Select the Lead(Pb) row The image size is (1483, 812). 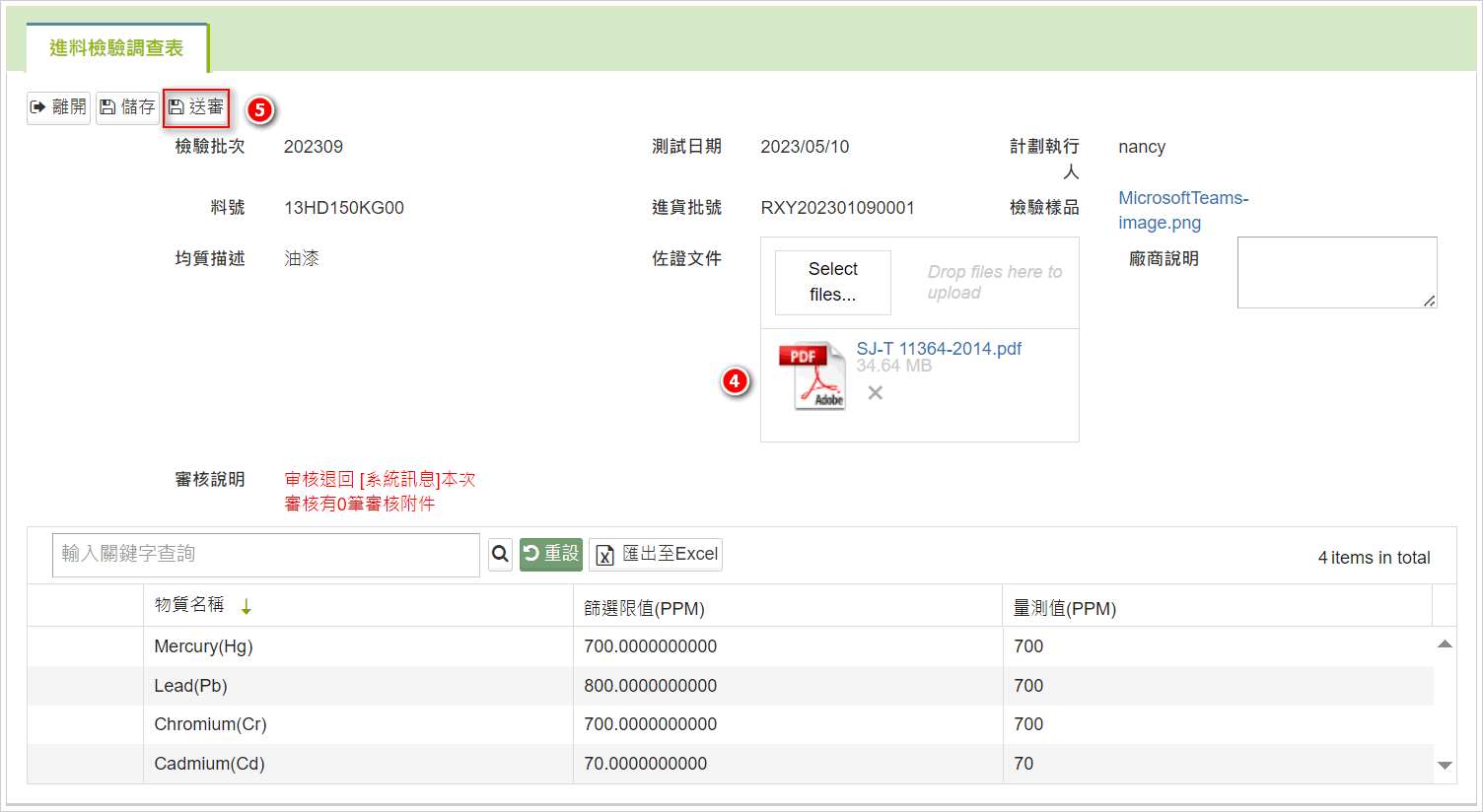click(731, 686)
